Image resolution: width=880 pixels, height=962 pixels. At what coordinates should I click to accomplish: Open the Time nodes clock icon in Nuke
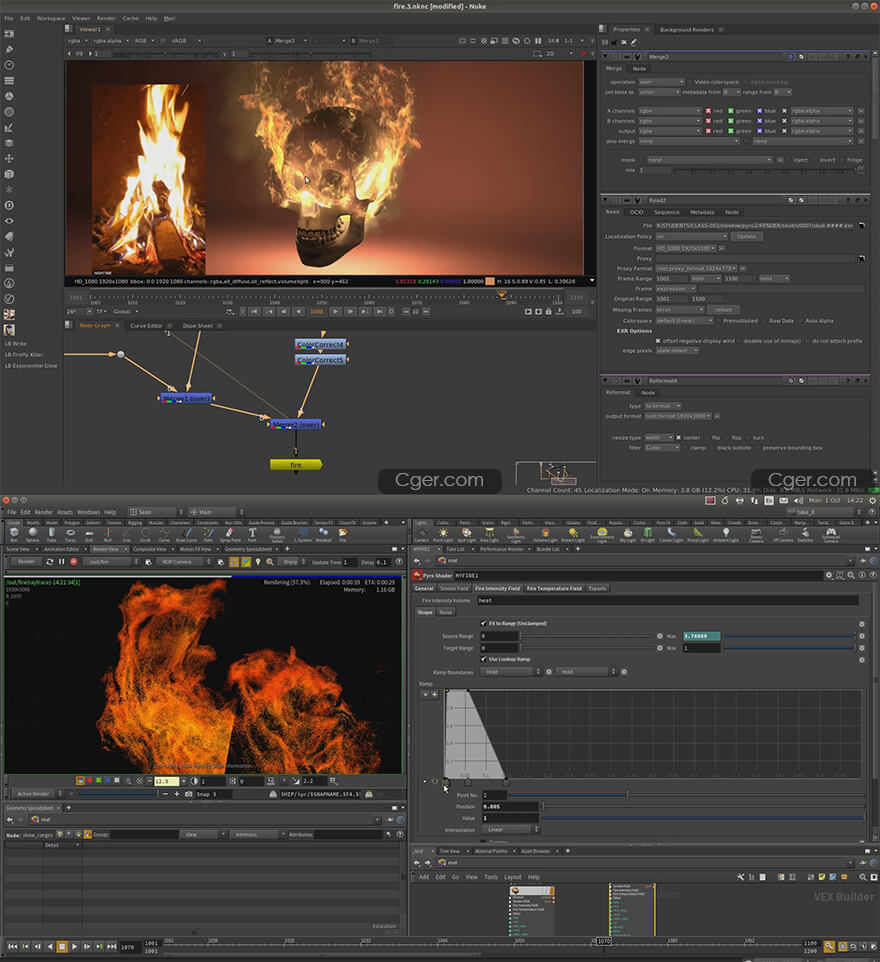point(9,64)
